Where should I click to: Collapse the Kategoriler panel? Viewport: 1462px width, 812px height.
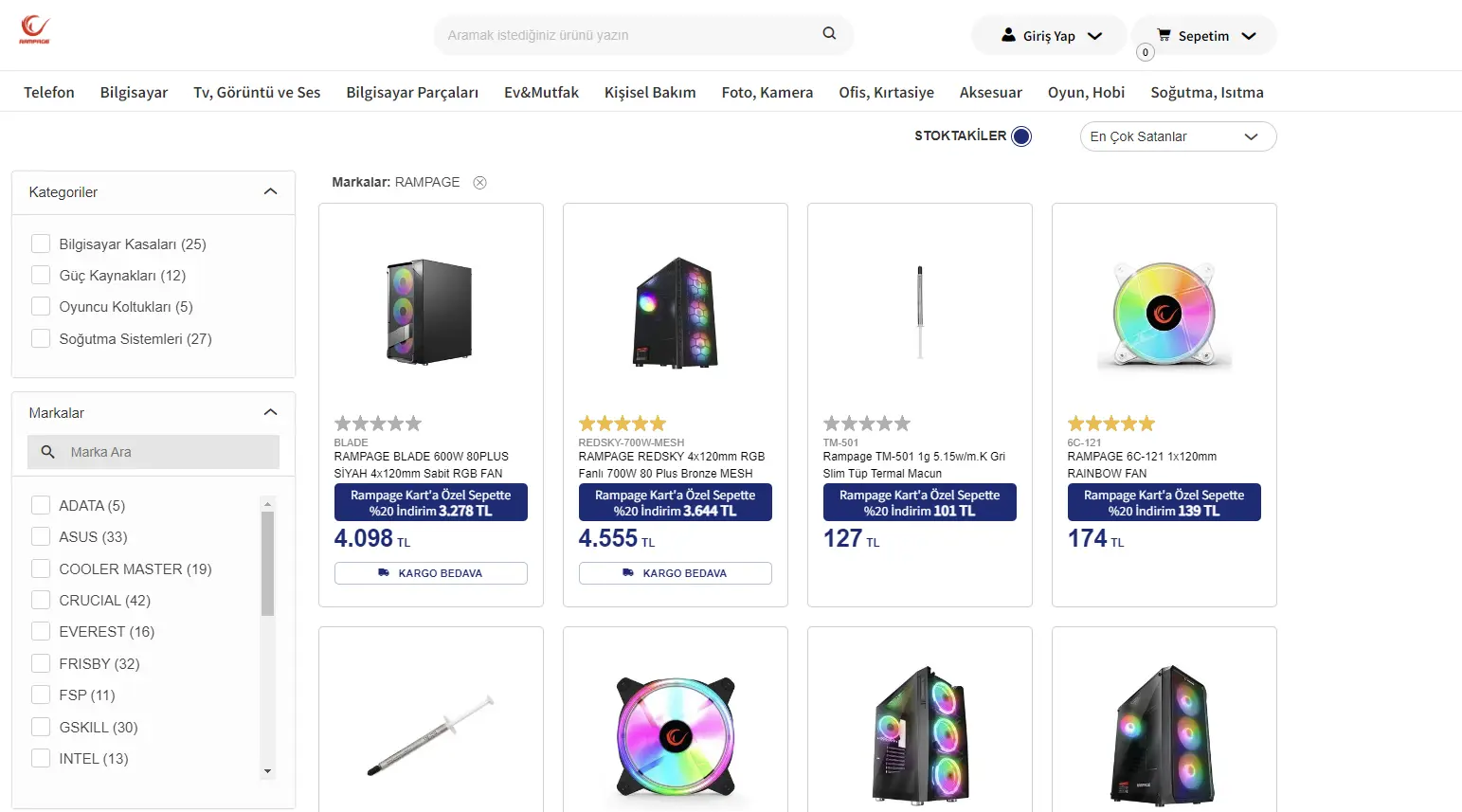pyautogui.click(x=270, y=192)
